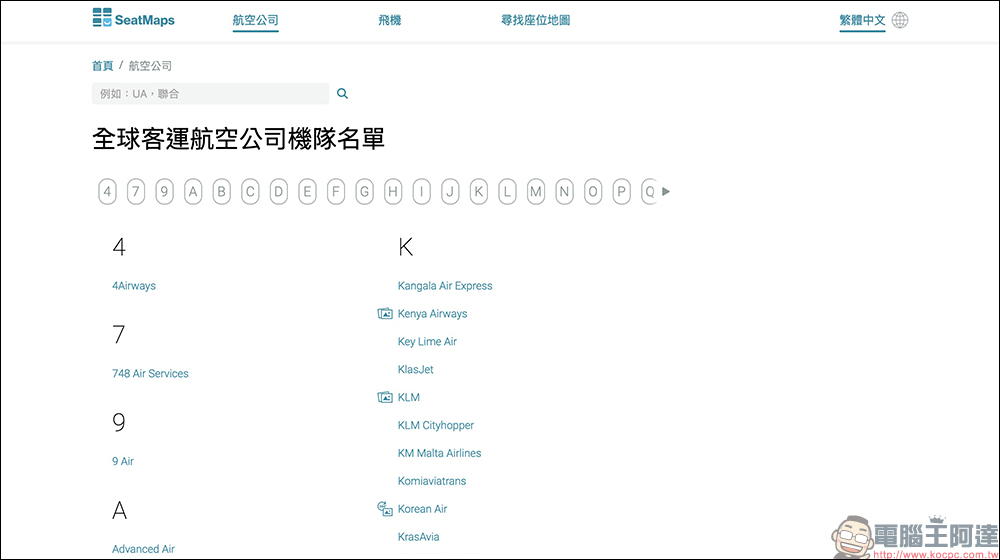
Task: Open the Kenya Airways link
Action: click(x=432, y=314)
